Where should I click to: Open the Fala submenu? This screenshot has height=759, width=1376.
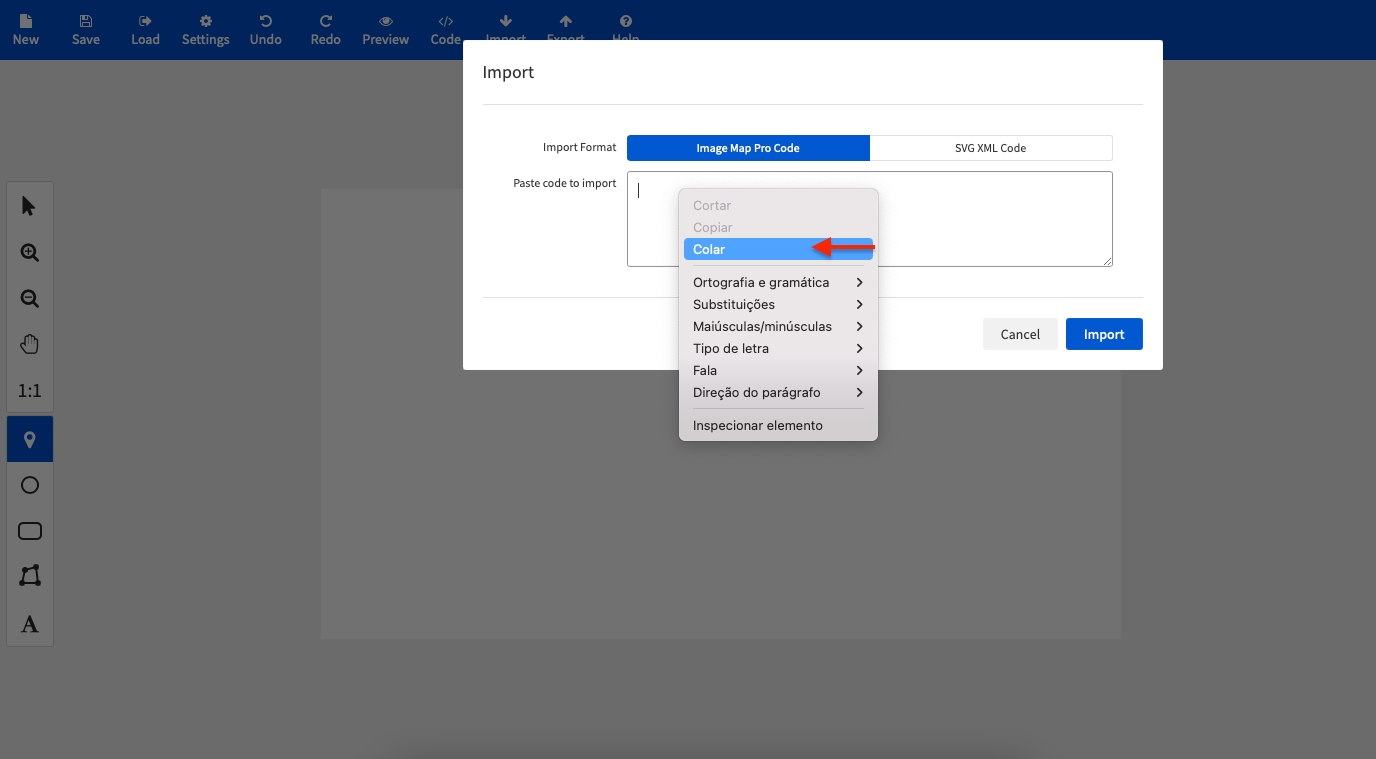point(778,370)
